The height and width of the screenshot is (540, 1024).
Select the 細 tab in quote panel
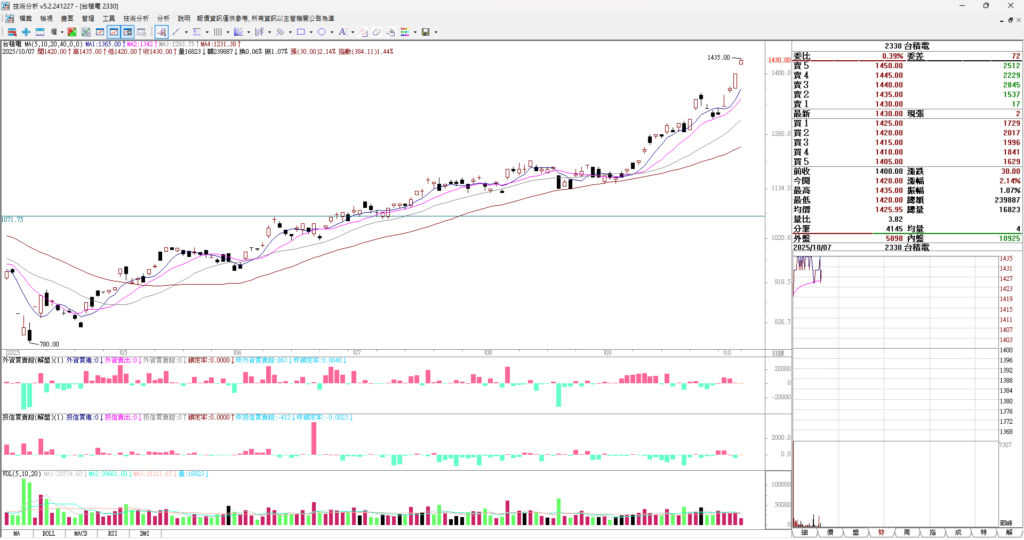[x=803, y=534]
